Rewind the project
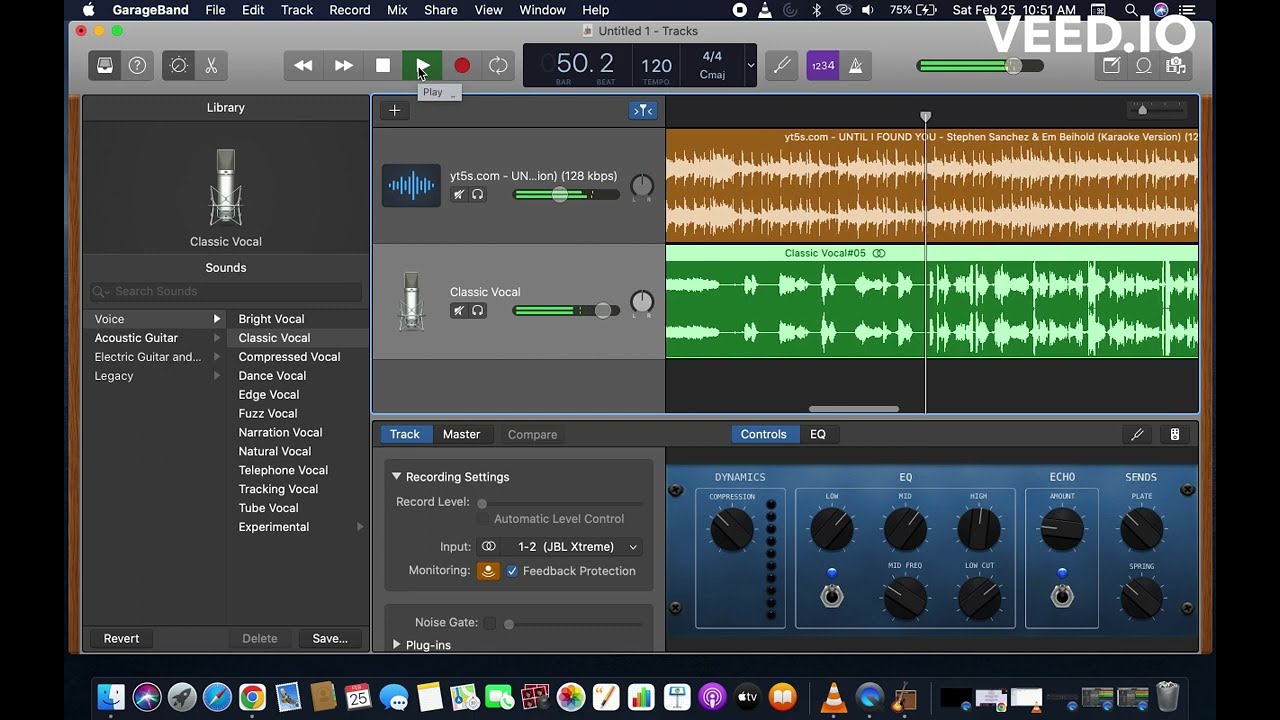The image size is (1280, 720). (x=303, y=66)
